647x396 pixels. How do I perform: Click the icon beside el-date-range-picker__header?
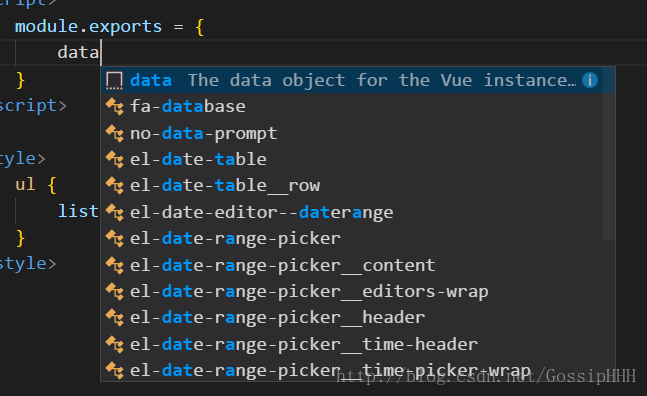[x=115, y=318]
